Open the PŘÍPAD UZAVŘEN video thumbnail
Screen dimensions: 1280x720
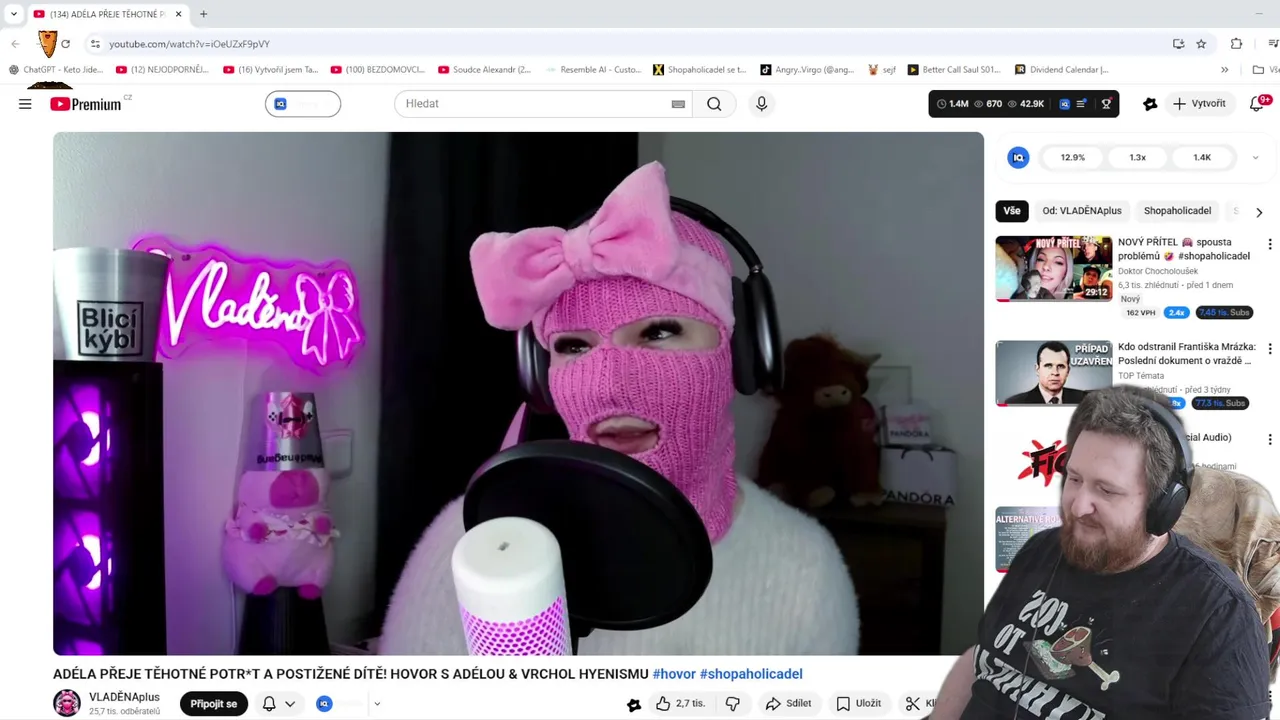pos(1054,373)
